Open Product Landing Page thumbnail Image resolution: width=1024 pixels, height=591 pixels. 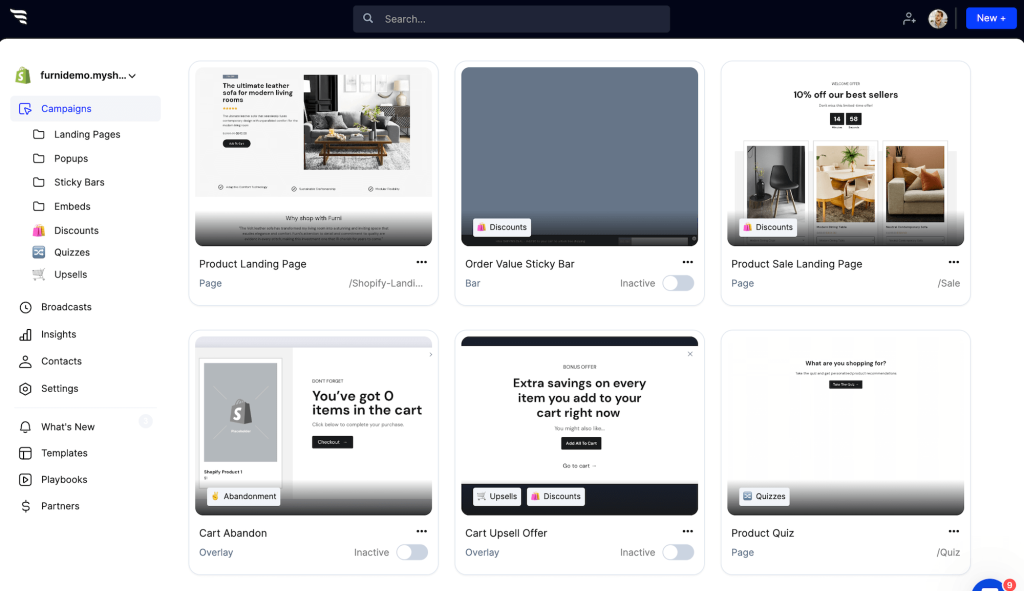point(313,156)
